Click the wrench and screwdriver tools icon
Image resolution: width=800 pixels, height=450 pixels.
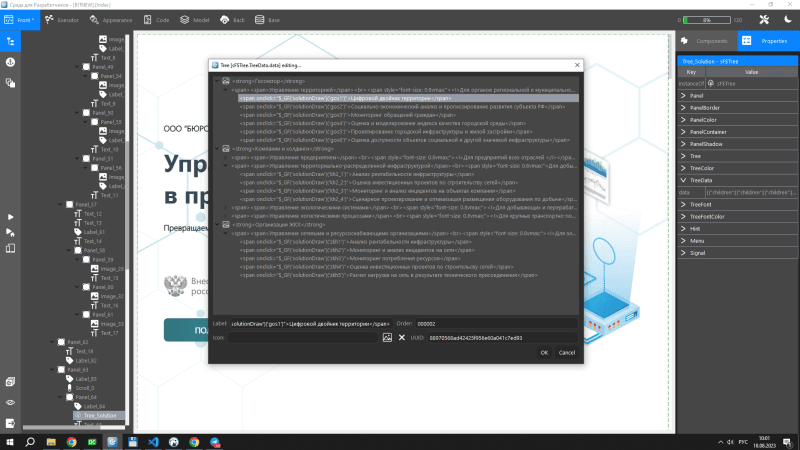click(765, 19)
